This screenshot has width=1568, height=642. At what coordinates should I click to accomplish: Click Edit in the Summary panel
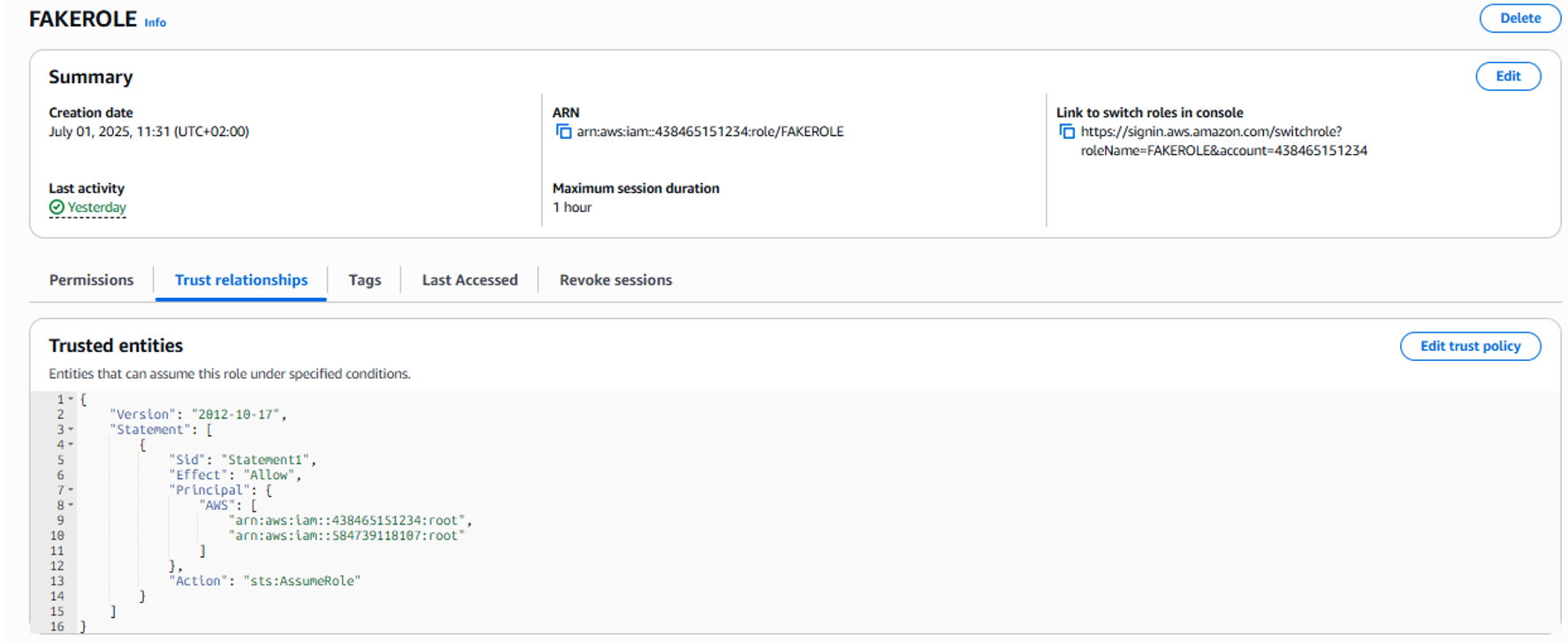coord(1508,76)
